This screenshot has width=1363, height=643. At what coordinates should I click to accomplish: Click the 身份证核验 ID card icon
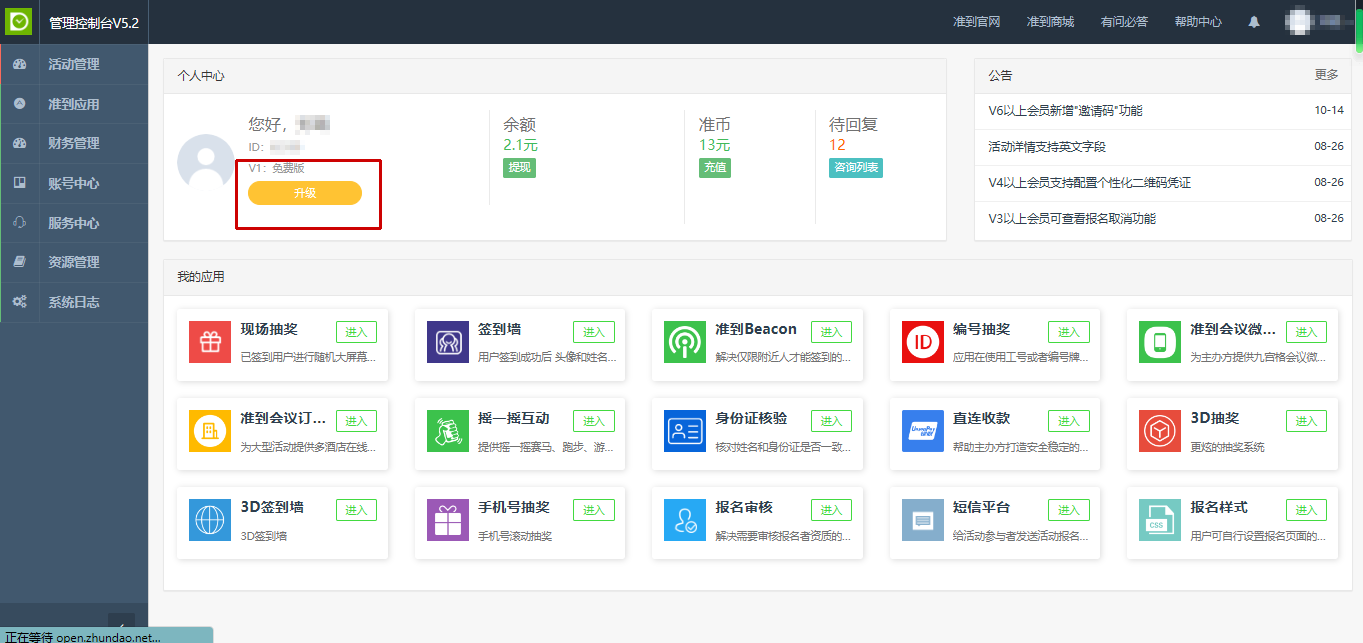click(x=685, y=431)
